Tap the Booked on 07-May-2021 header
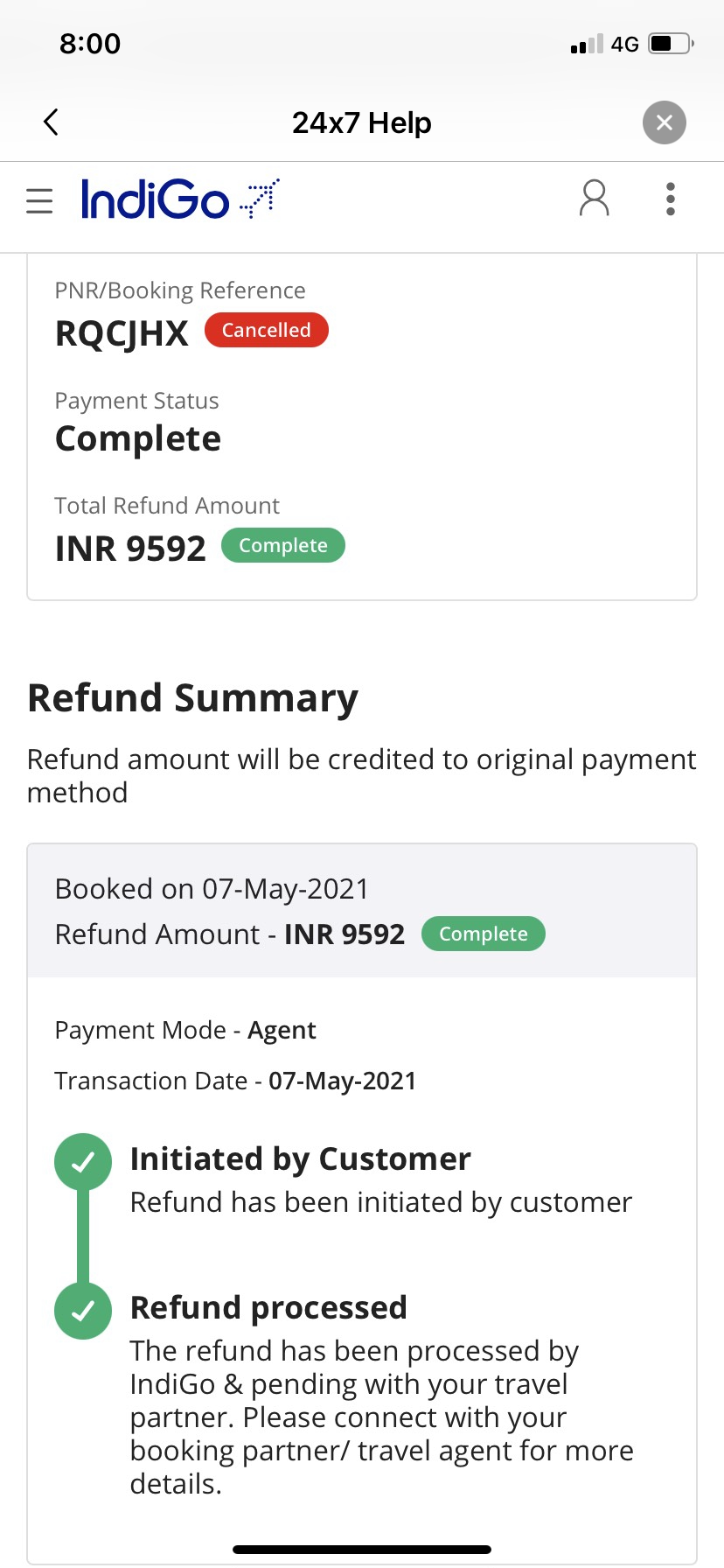The image size is (724, 1568). click(212, 889)
